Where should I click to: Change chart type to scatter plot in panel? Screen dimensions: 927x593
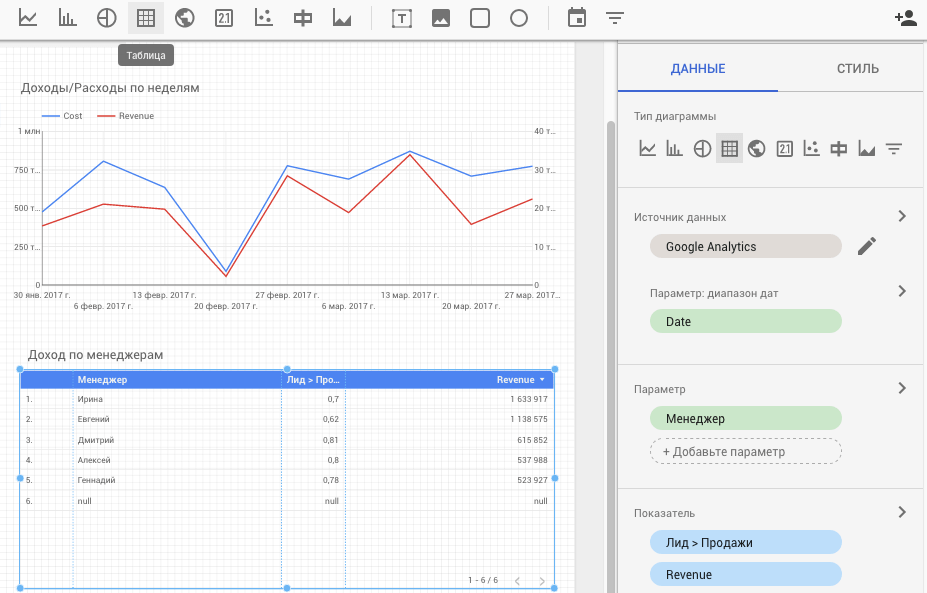point(812,149)
